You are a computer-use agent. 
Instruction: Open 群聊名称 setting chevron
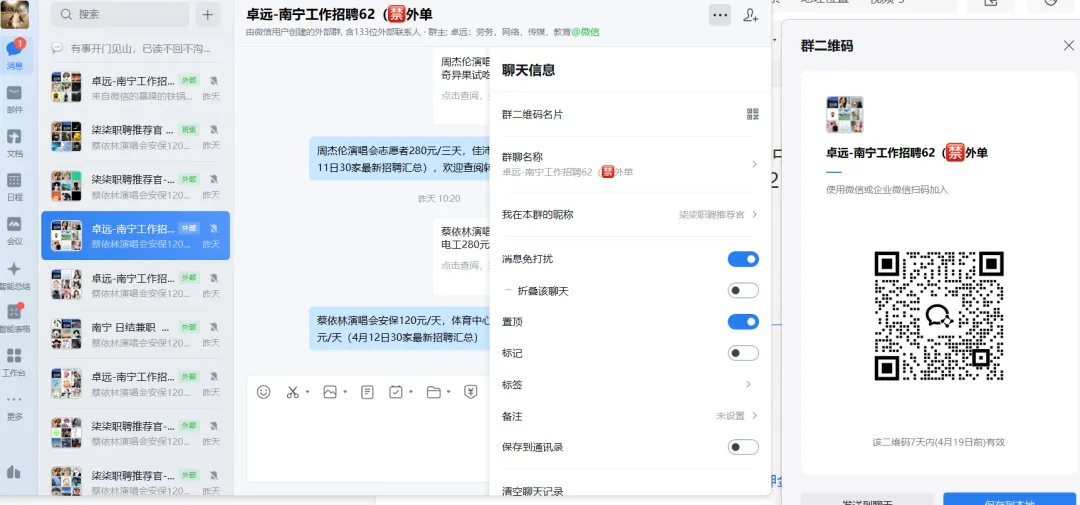pyautogui.click(x=754, y=164)
